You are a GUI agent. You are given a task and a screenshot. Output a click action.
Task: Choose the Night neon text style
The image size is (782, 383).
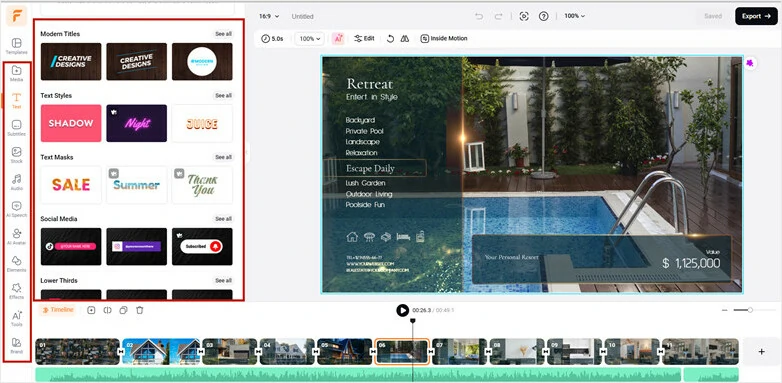coord(137,123)
